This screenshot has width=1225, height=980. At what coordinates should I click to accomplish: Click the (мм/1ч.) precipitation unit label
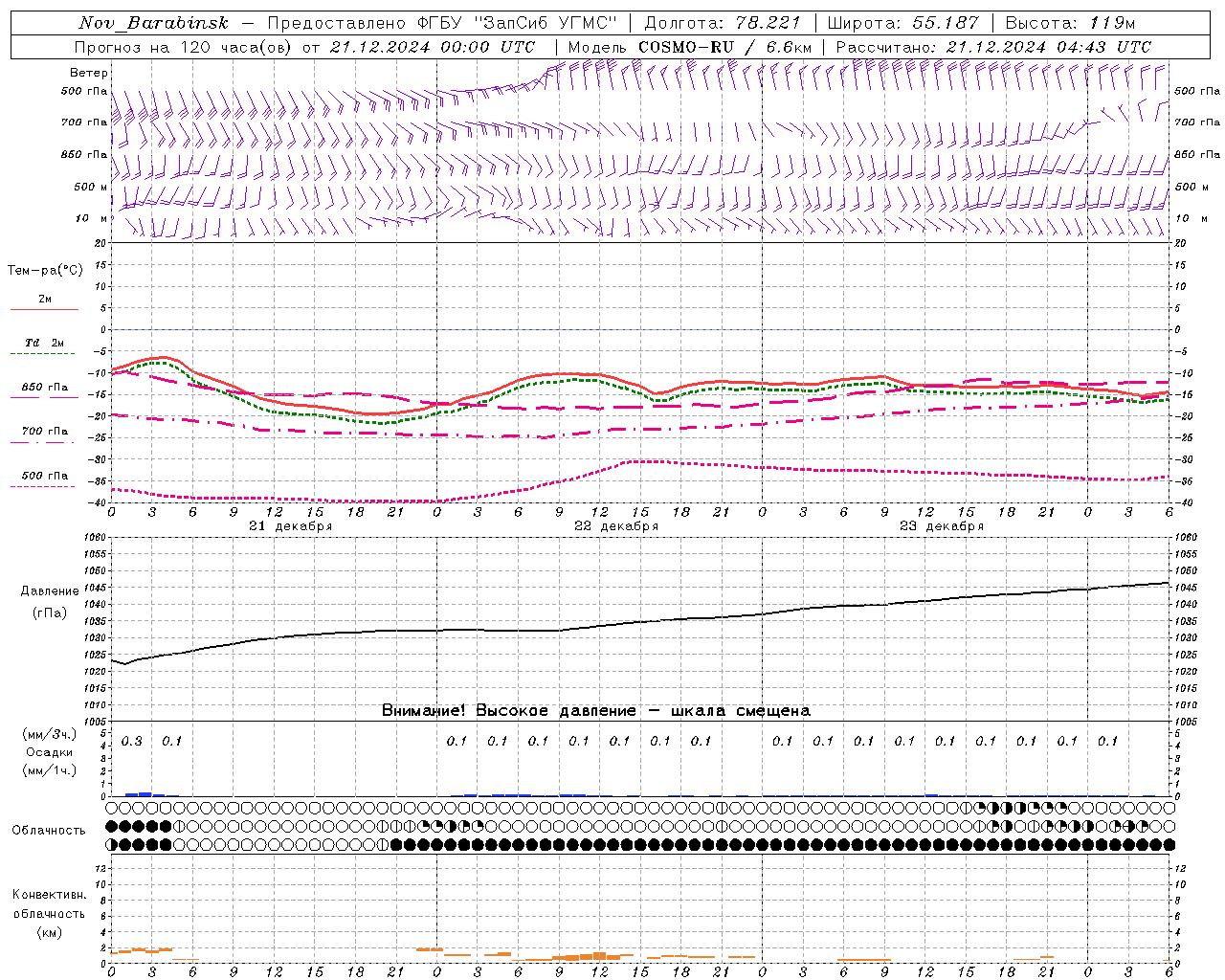click(x=50, y=769)
